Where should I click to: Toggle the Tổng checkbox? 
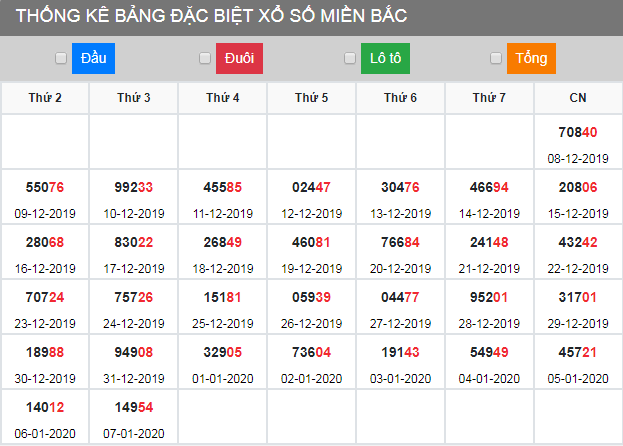496,59
